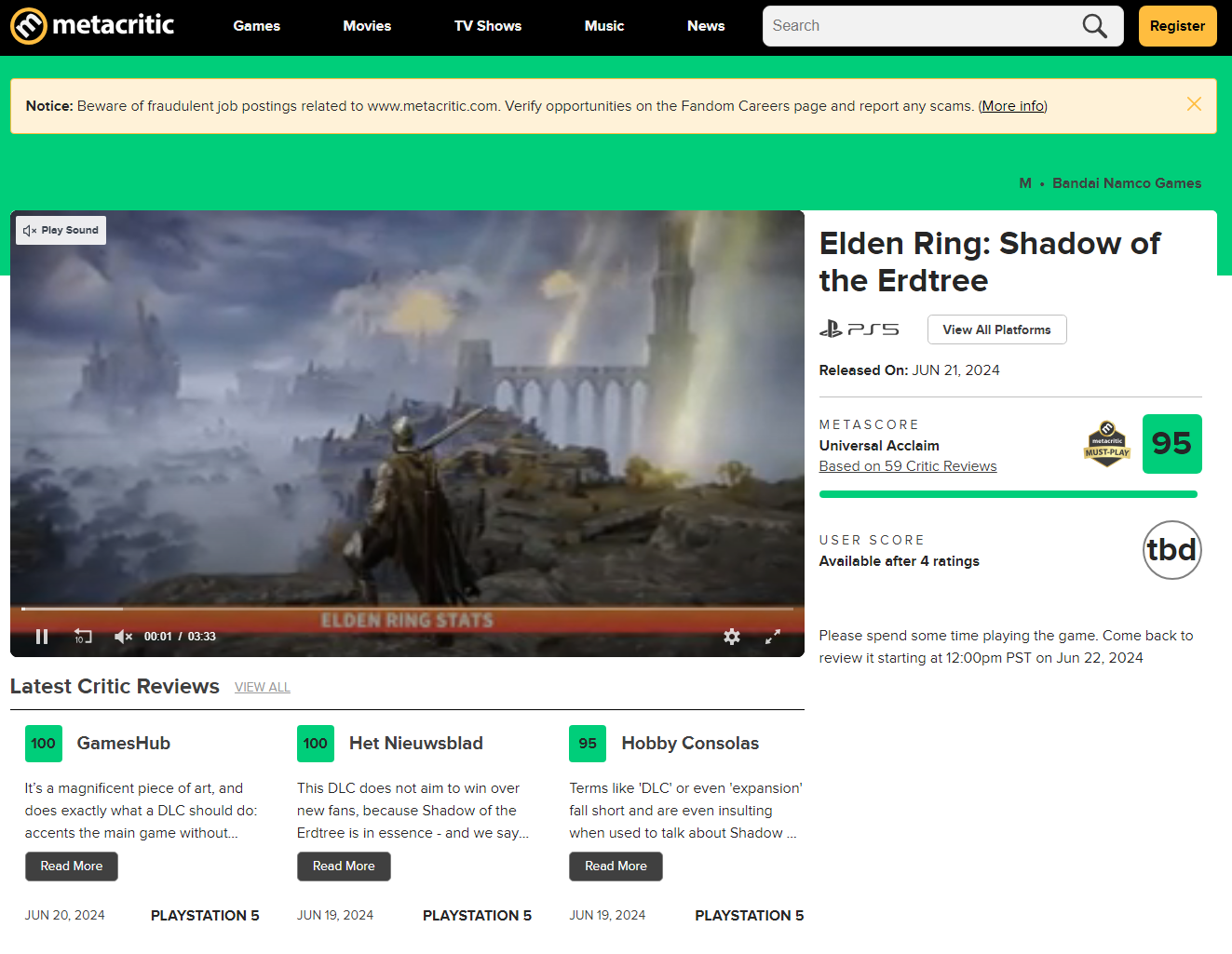Click Read More on GamesHub review
Viewport: 1232px width, 954px height.
pos(72,867)
